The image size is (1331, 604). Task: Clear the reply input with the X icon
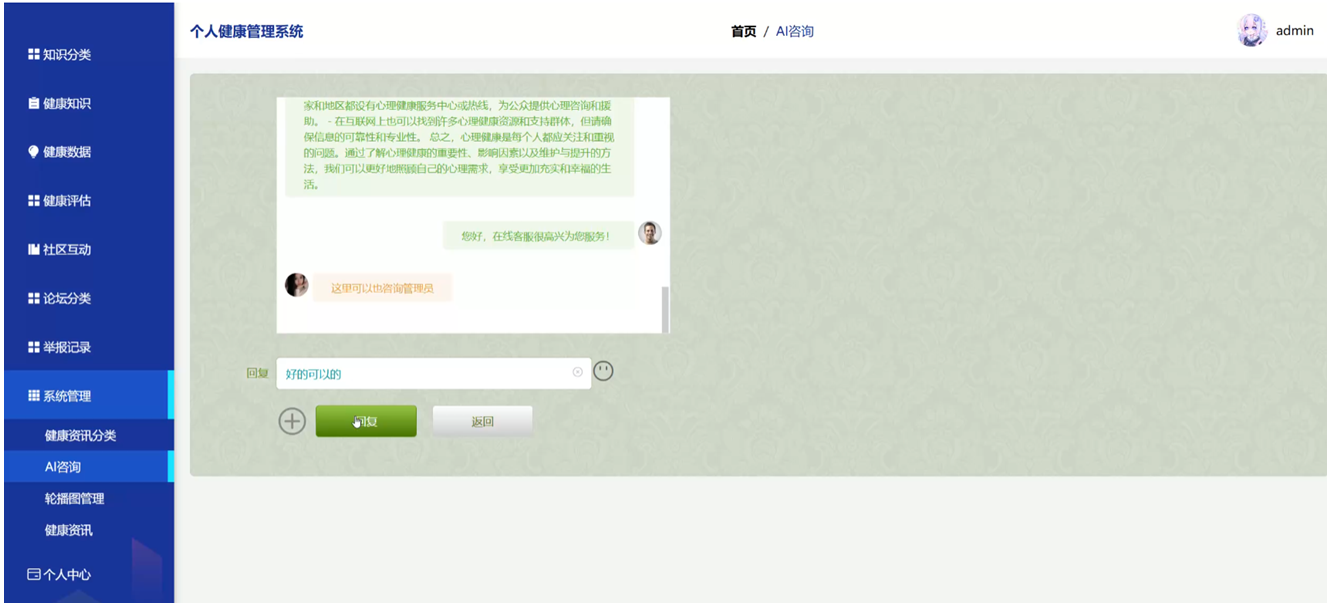click(577, 372)
